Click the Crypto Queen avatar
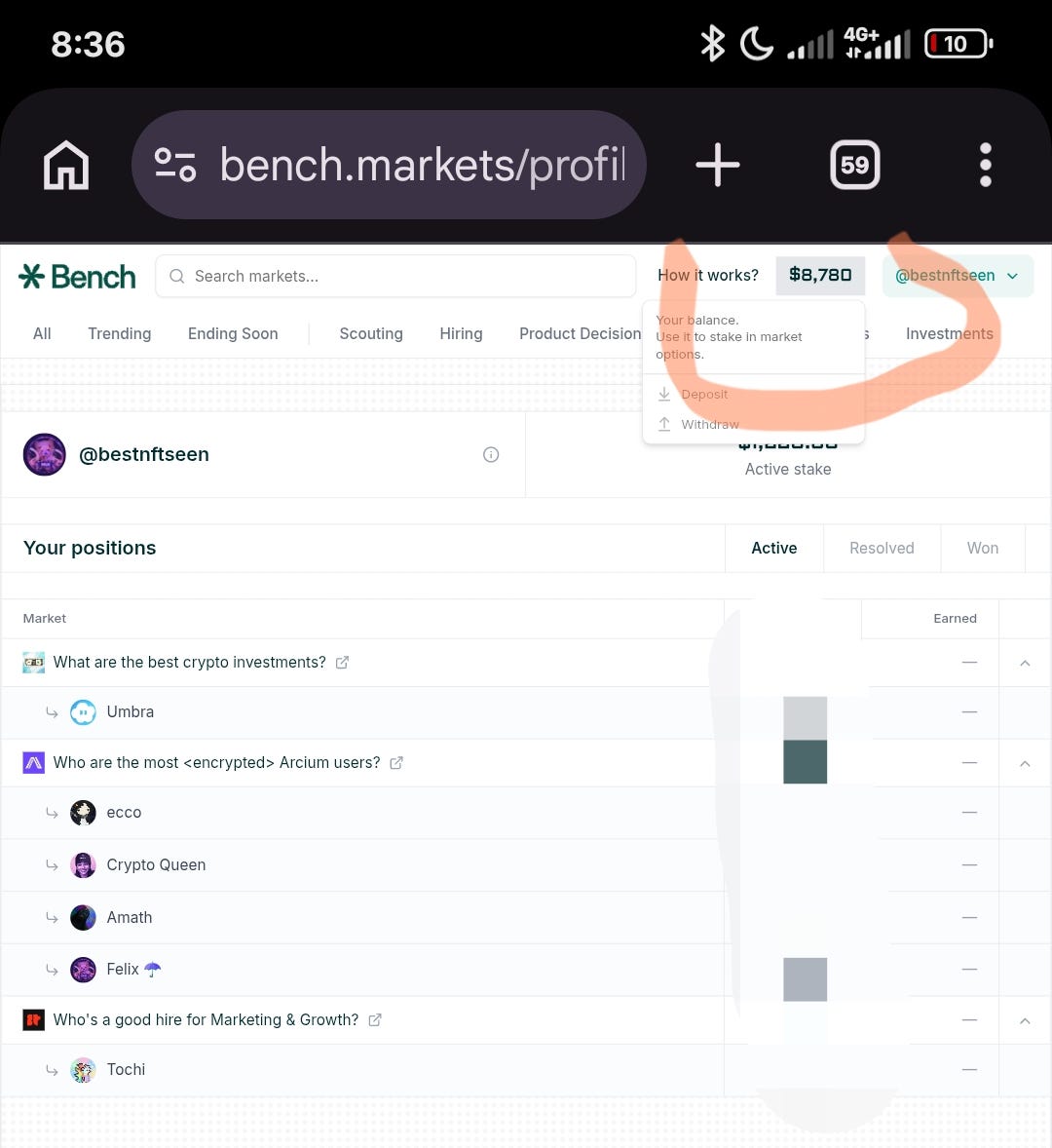1052x1148 pixels. 83,865
